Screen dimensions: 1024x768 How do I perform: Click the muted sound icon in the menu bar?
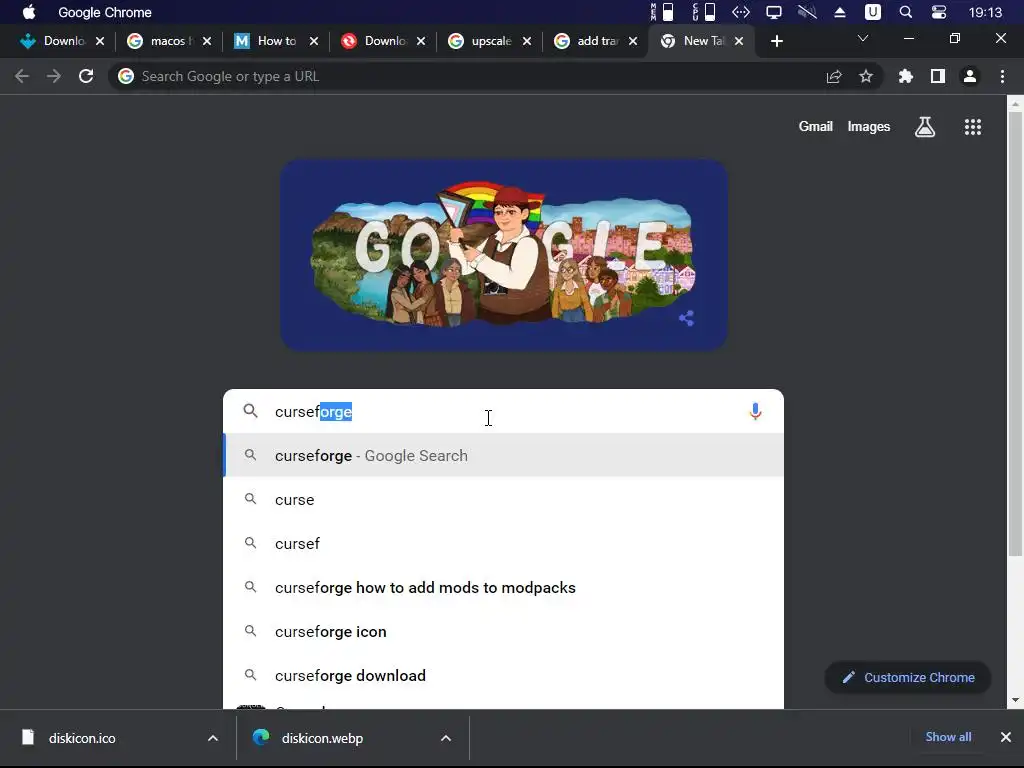coord(807,12)
